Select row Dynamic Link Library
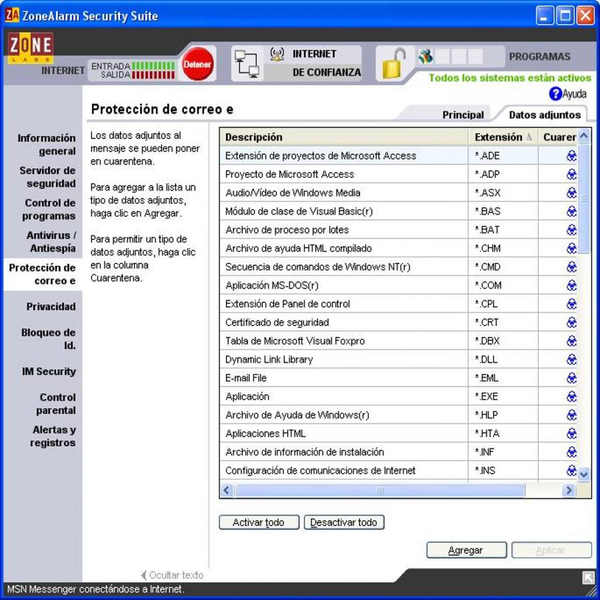Screen dimensions: 600x600 [399, 359]
